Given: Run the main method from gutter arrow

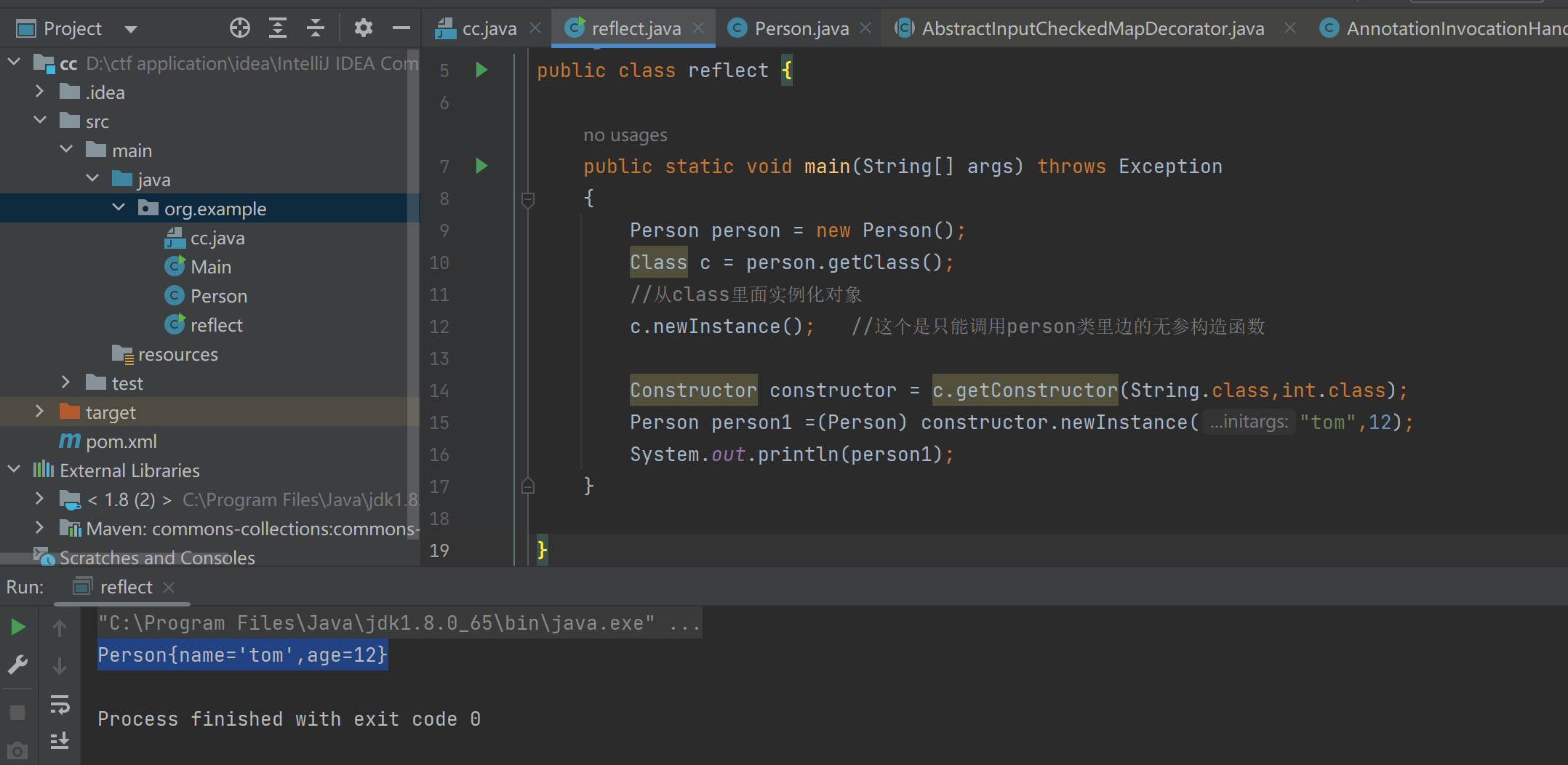Looking at the screenshot, I should pos(481,167).
